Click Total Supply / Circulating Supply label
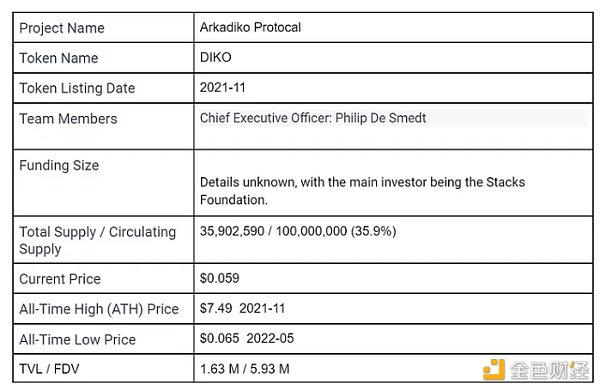 (98, 240)
